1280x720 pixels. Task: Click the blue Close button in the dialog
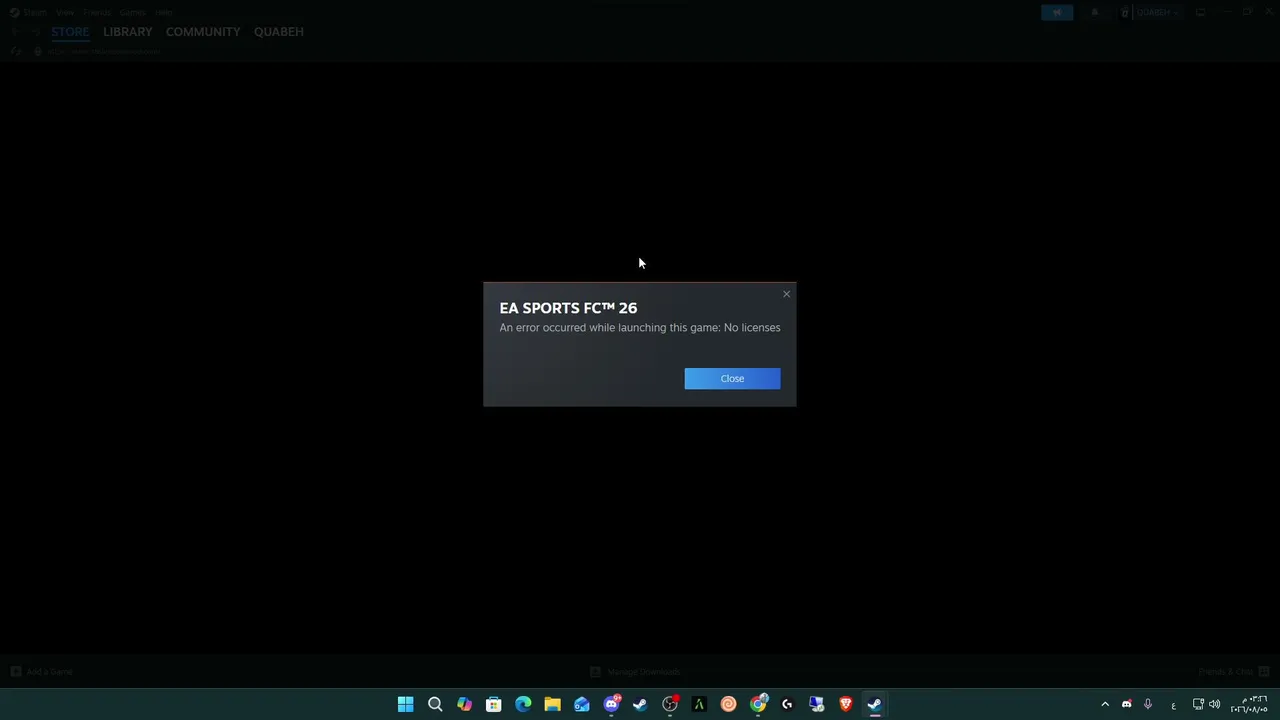coord(732,378)
